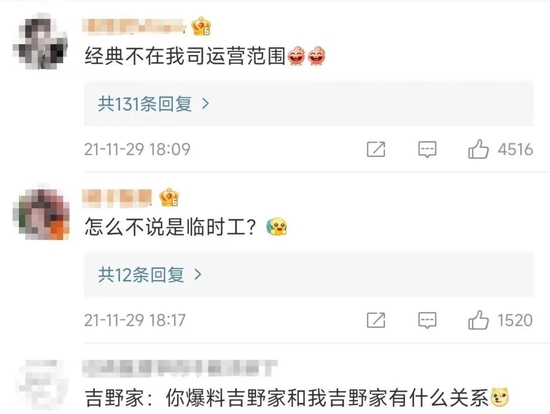Reply to the 18:09 comment
The image size is (550, 414).
tap(427, 150)
